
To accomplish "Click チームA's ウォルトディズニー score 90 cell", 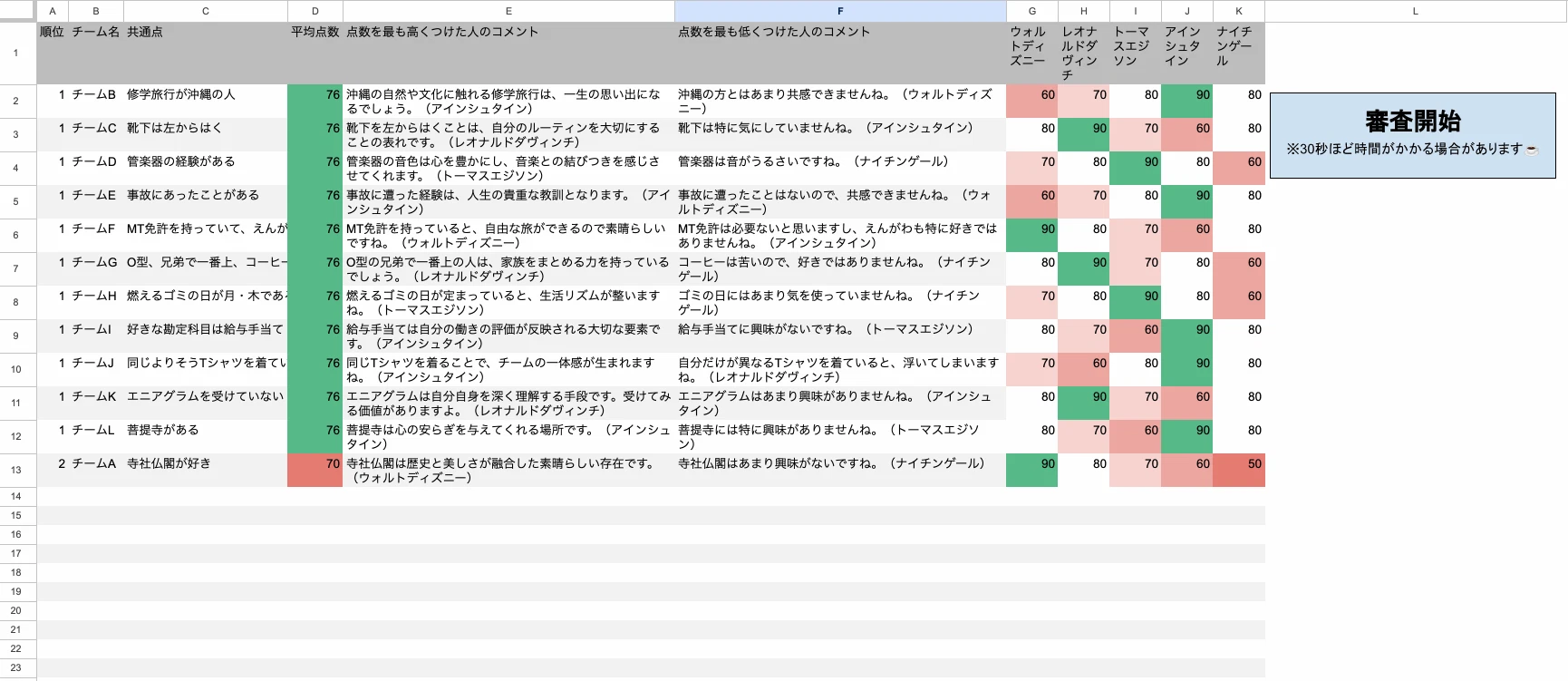I will (x=1031, y=470).
